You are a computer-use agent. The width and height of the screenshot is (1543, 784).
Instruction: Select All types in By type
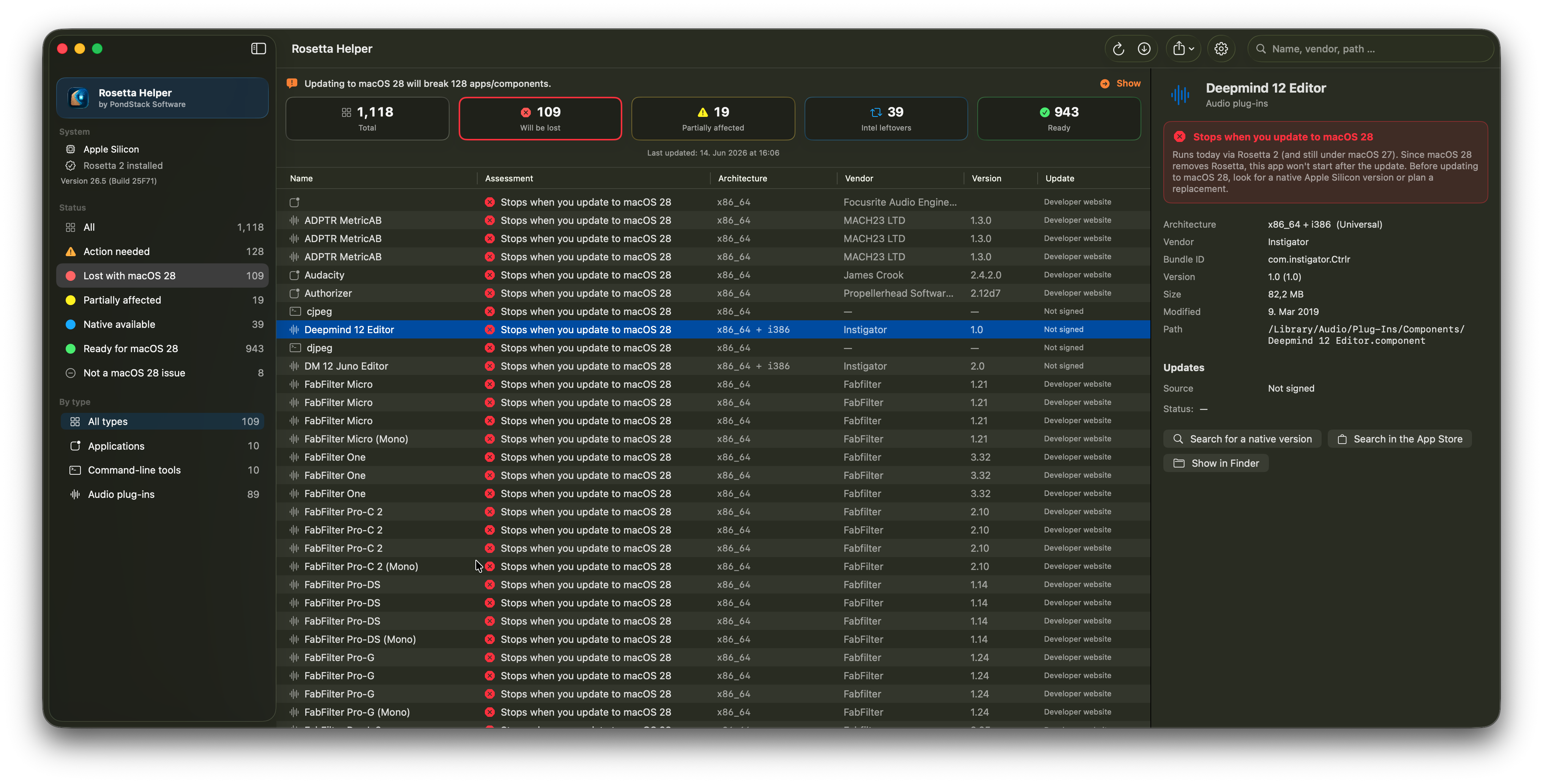click(x=163, y=421)
